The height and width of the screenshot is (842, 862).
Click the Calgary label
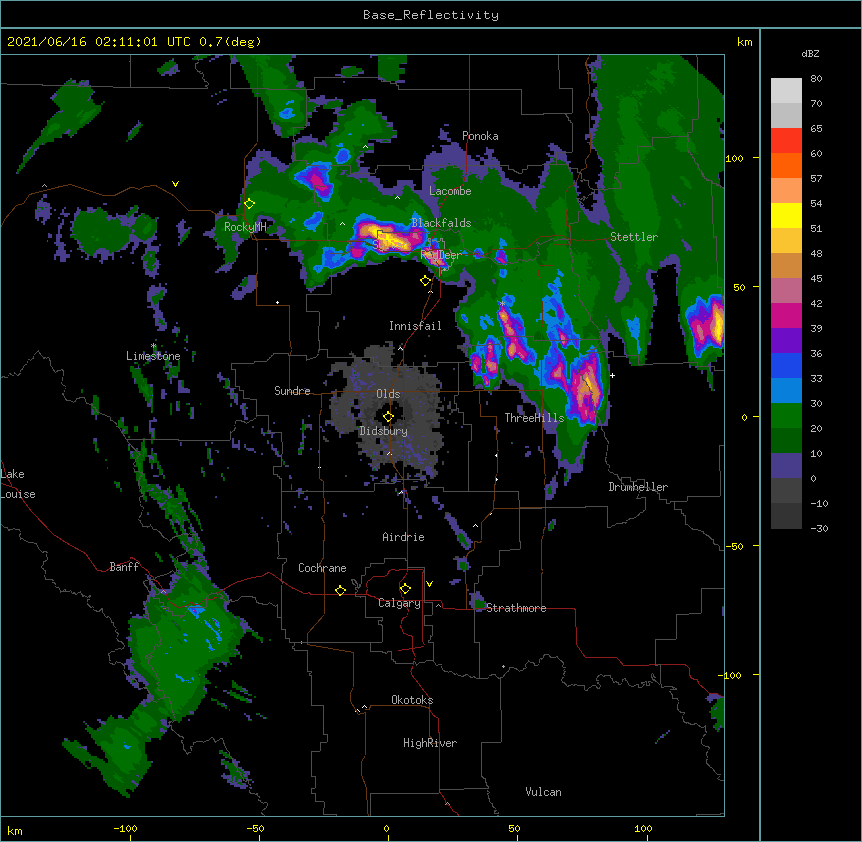(x=400, y=603)
